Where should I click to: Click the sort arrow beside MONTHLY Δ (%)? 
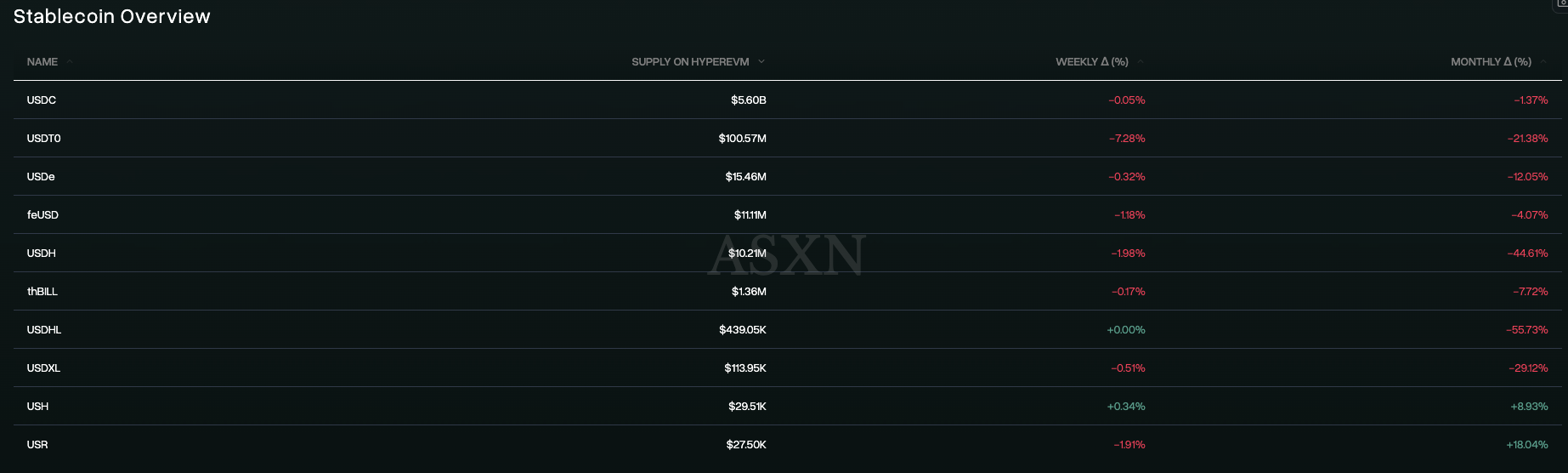coord(1543,62)
